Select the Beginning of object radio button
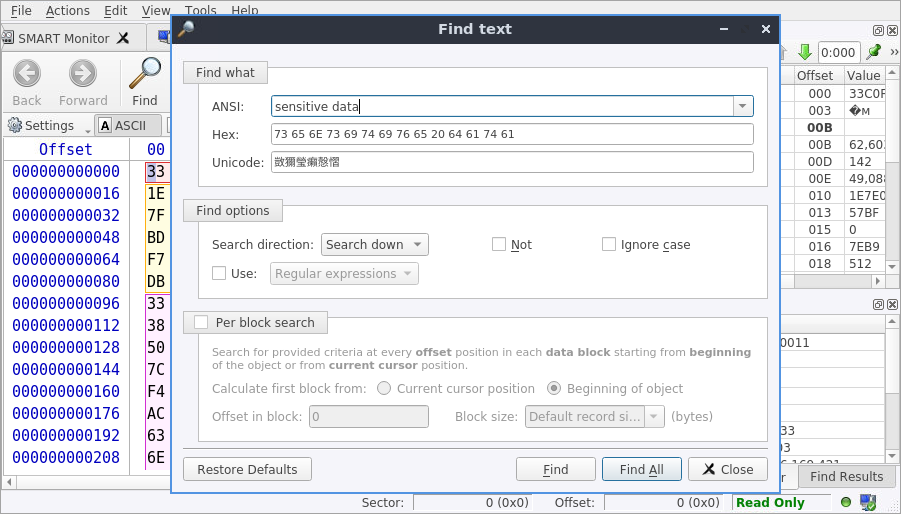This screenshot has width=901, height=514. point(554,389)
